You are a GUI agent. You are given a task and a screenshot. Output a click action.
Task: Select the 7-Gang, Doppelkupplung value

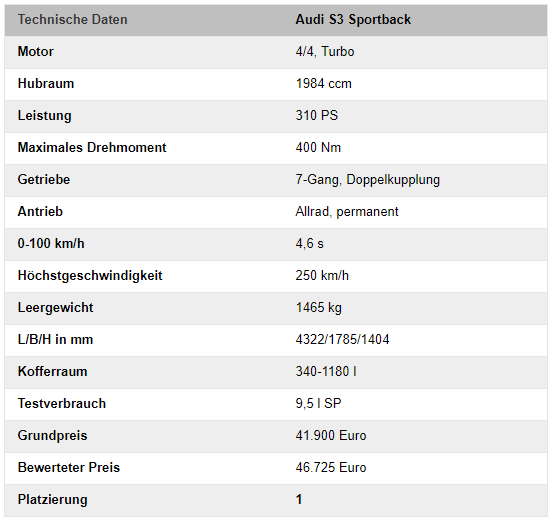click(x=367, y=180)
